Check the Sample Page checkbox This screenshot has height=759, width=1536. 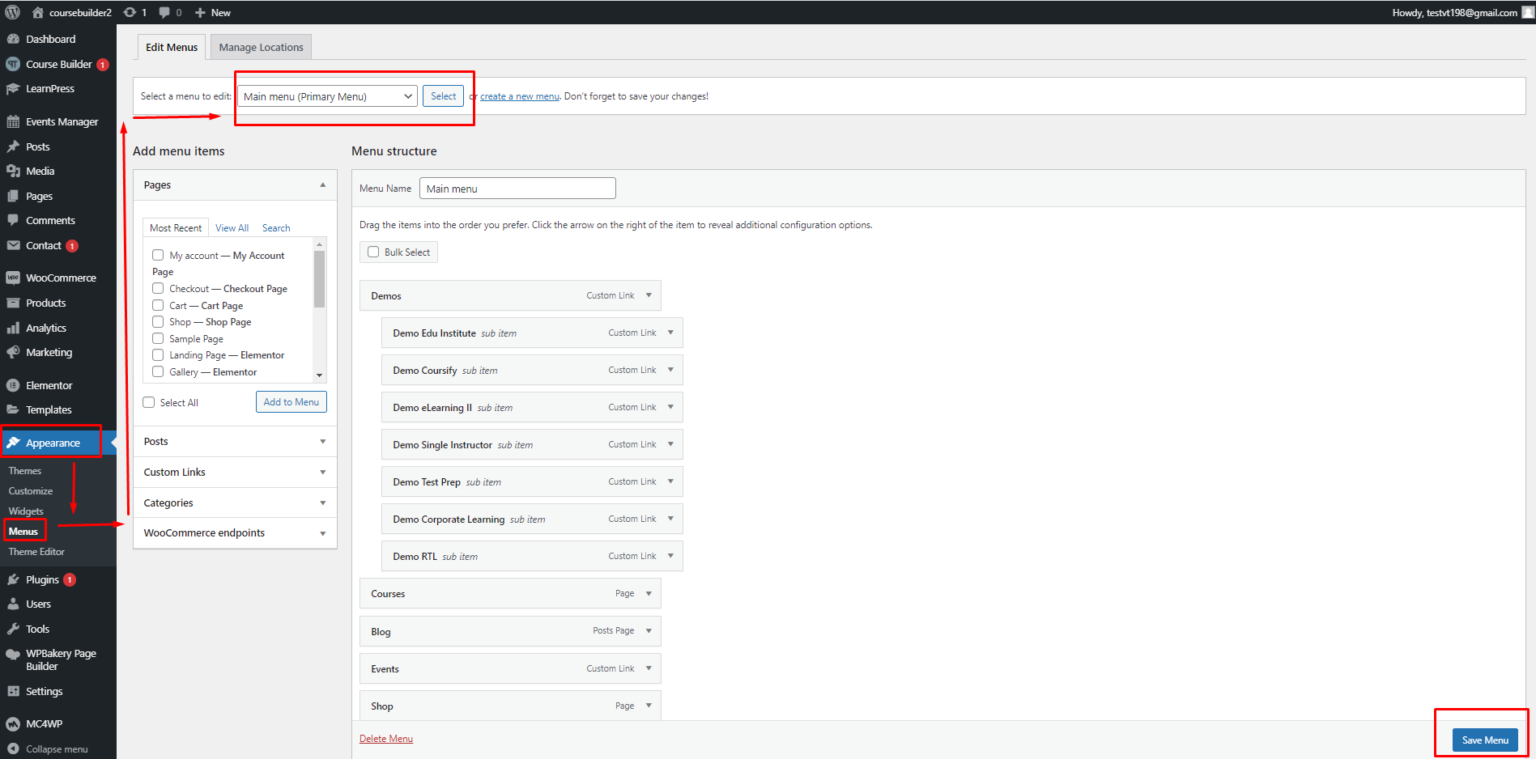(x=158, y=339)
